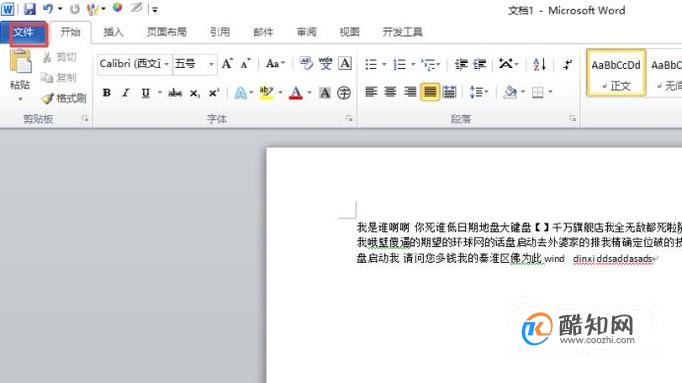This screenshot has height=383, width=682.
Task: Apply the red font color
Action: click(296, 93)
